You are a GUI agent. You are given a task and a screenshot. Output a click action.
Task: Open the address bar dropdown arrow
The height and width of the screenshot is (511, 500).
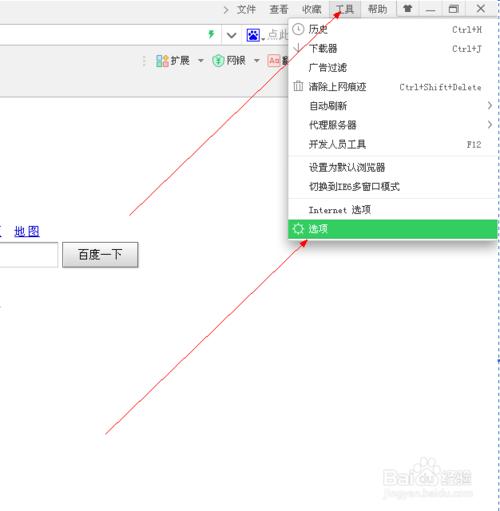click(x=231, y=35)
